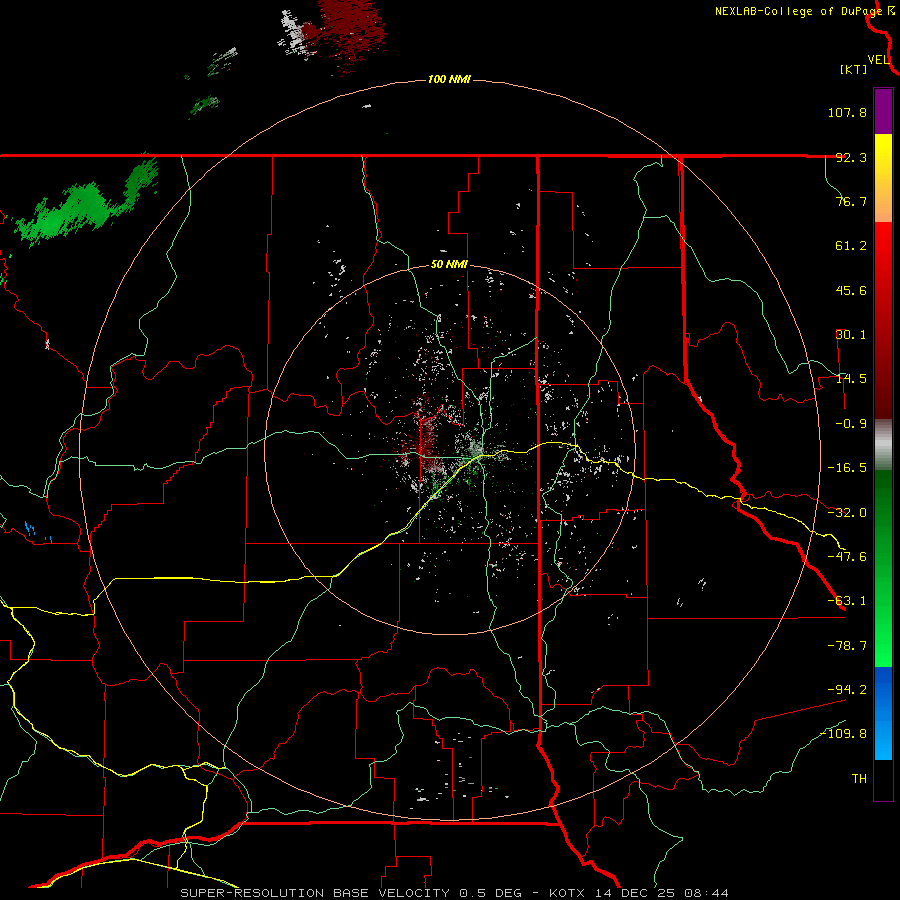Viewport: 900px width, 900px height.
Task: Click the 50 NMI range ring label
Action: (449, 265)
